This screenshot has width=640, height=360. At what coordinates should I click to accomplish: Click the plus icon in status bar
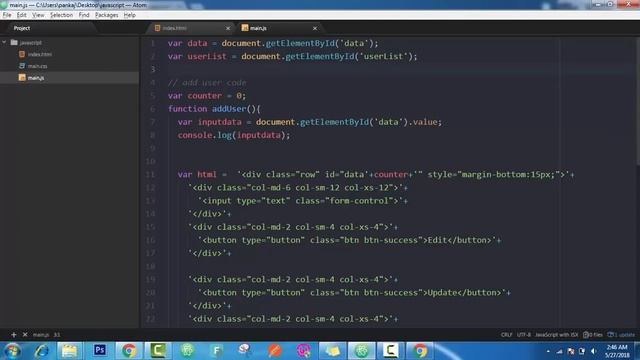[13, 335]
